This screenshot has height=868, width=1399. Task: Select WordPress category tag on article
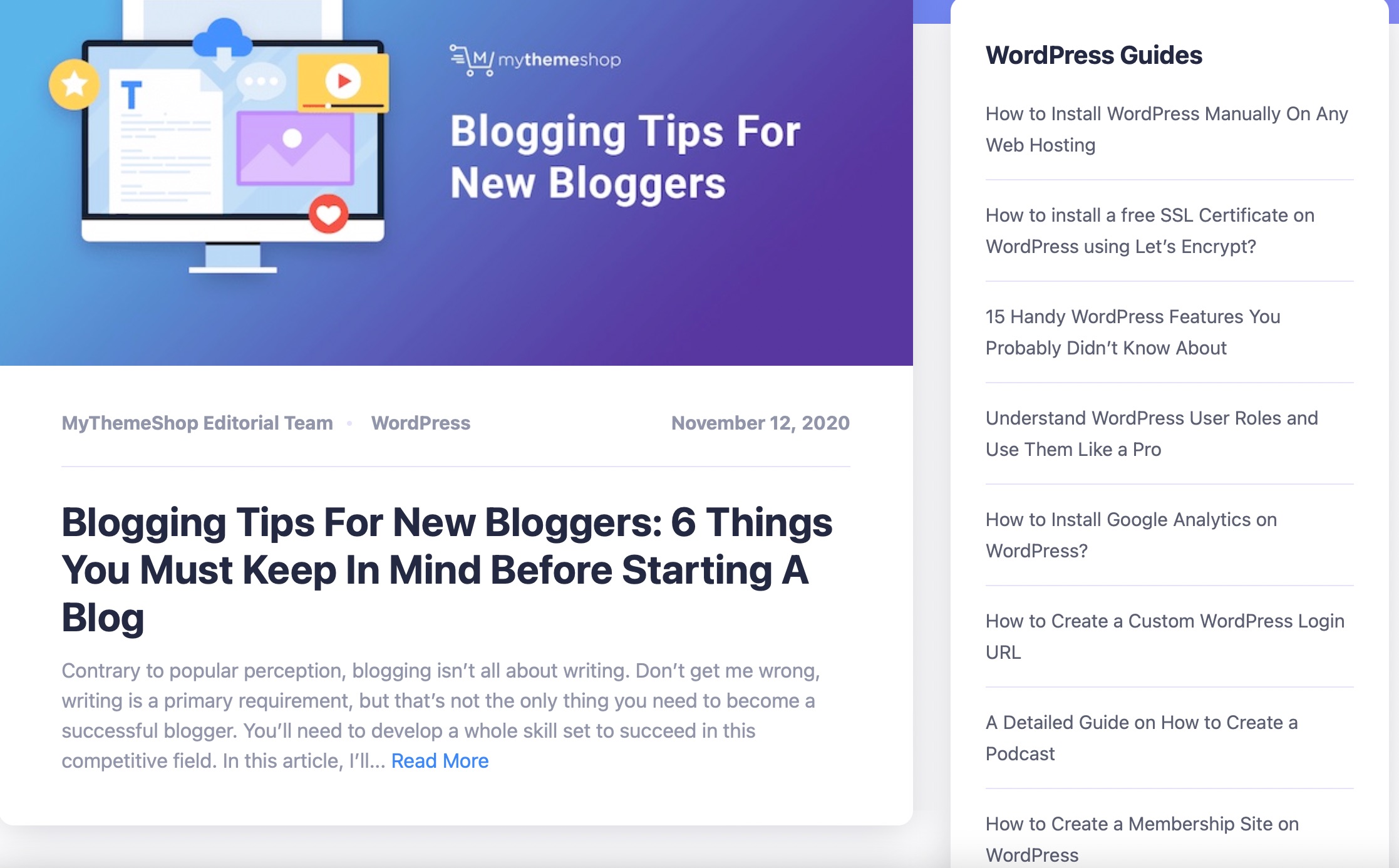point(420,421)
